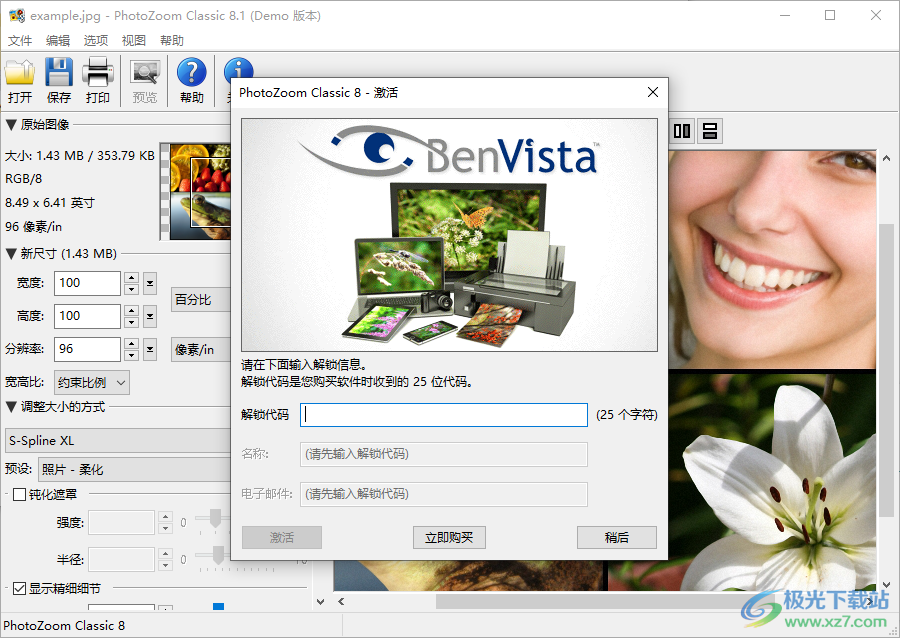
Task: Print using the 打印 toolbar icon
Action: [x=98, y=80]
